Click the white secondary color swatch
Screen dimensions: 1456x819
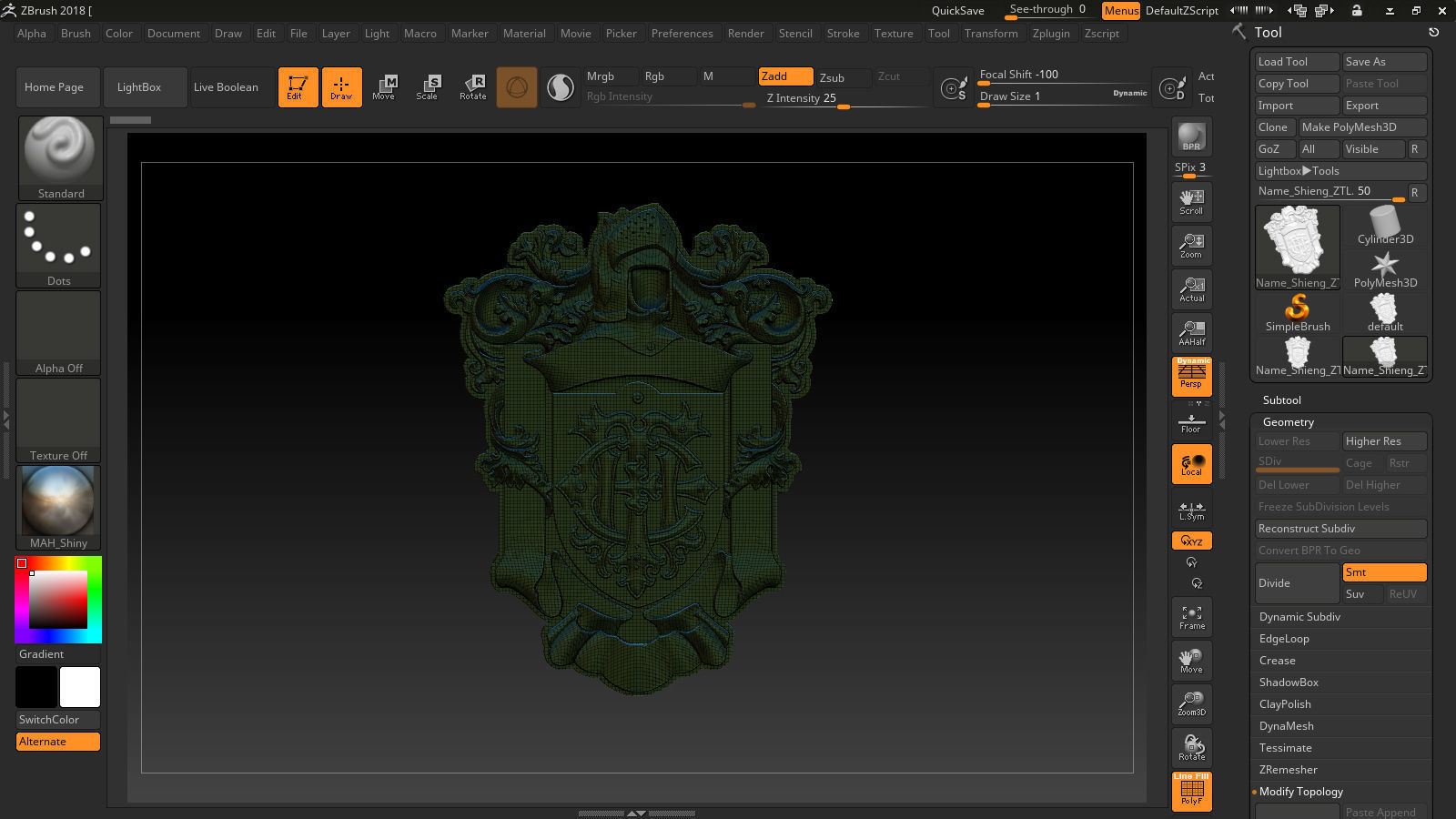pos(80,687)
